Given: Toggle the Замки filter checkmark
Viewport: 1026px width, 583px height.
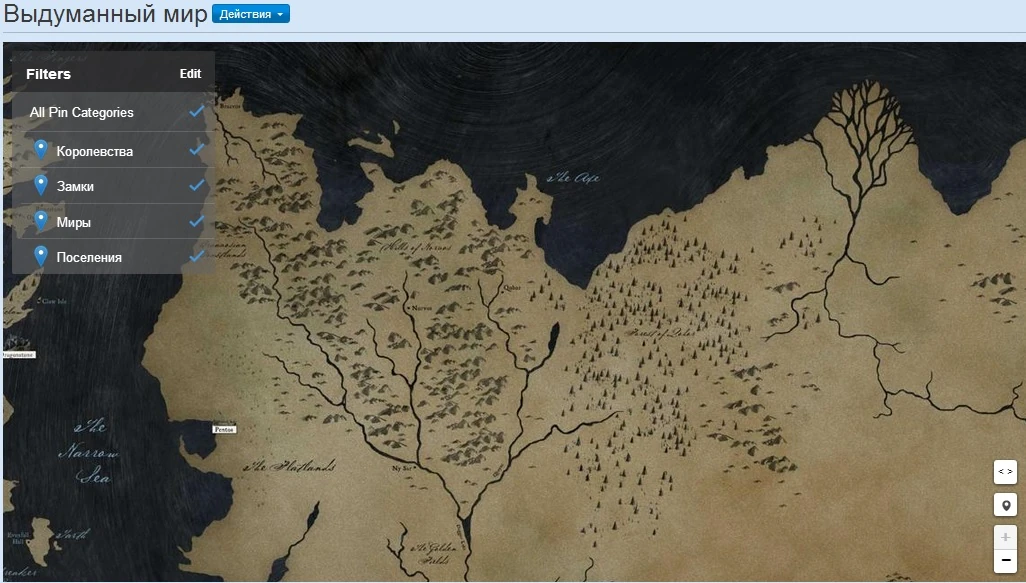Looking at the screenshot, I should pyautogui.click(x=196, y=186).
